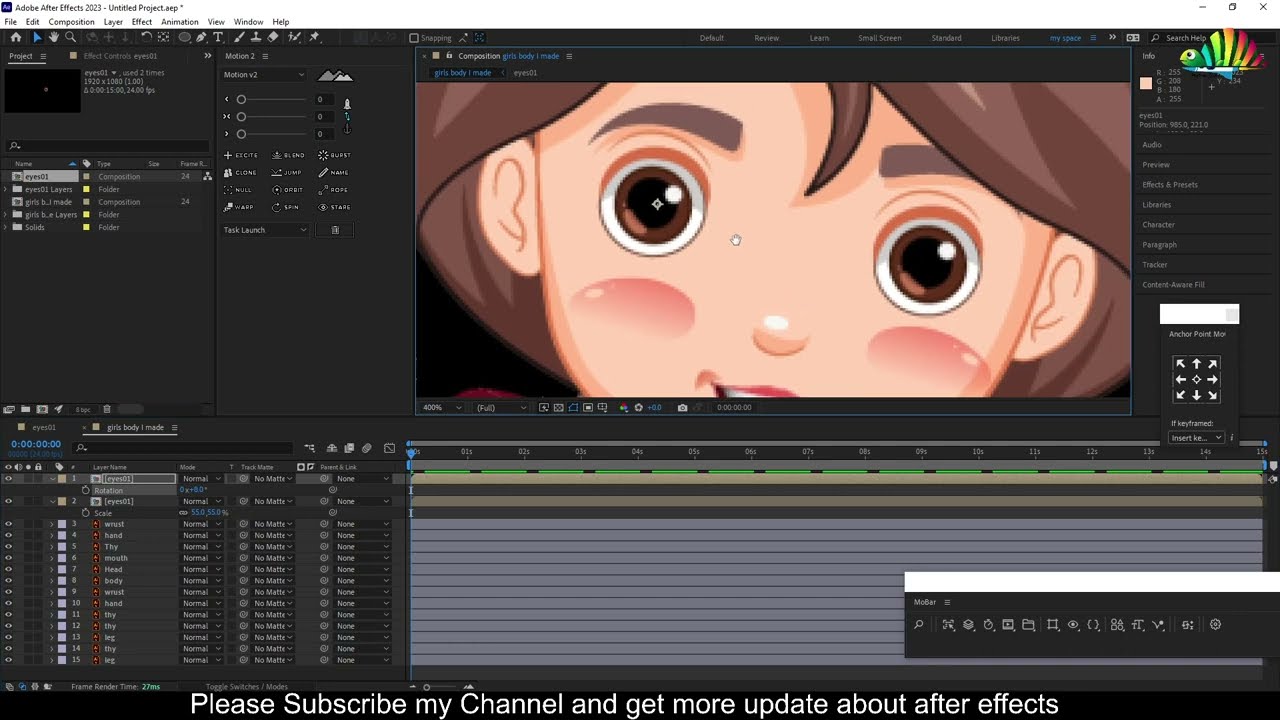Click the Home icon in toolbar
Image resolution: width=1280 pixels, height=720 pixels.
[x=16, y=37]
